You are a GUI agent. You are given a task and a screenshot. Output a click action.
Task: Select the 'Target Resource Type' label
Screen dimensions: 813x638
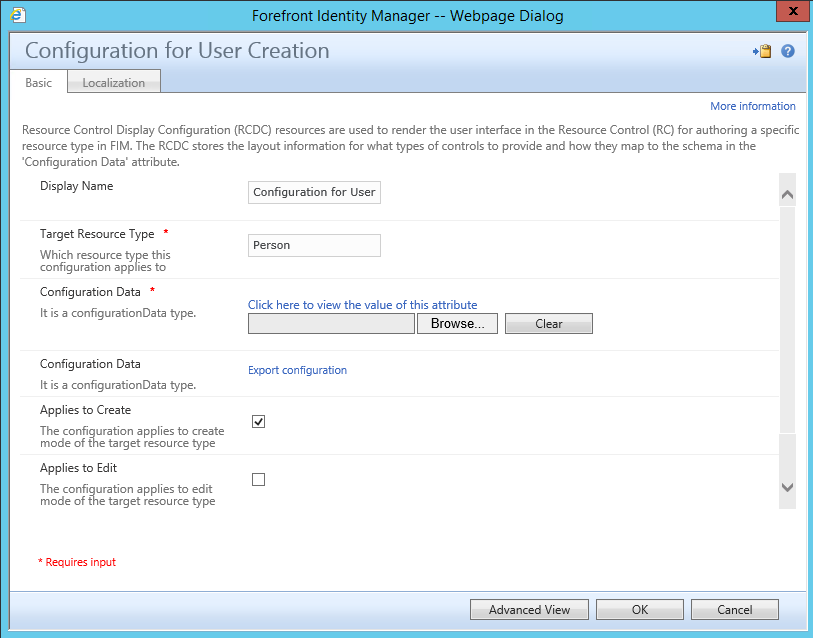click(97, 234)
